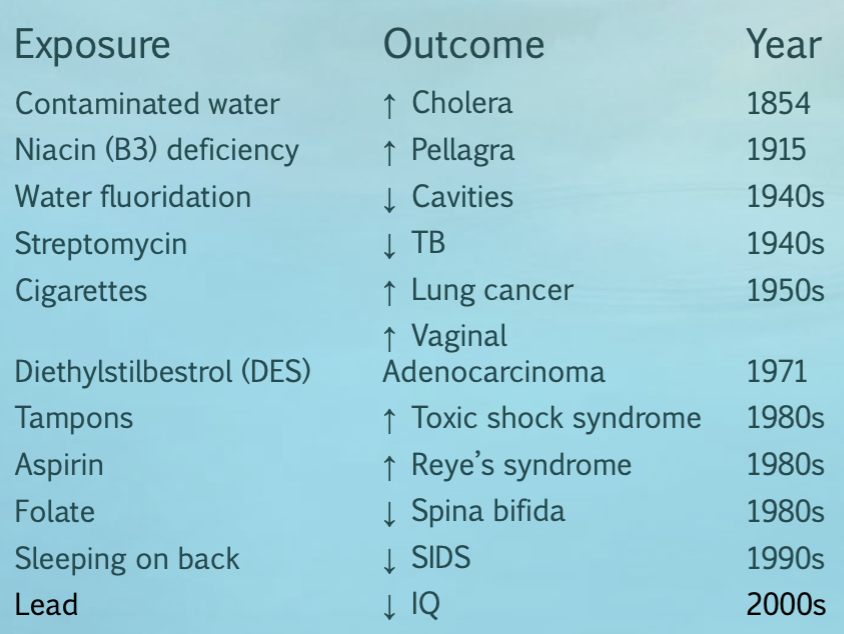Select Niacin (B3) deficiency entry
Image resolution: width=844 pixels, height=634 pixels.
tap(156, 150)
